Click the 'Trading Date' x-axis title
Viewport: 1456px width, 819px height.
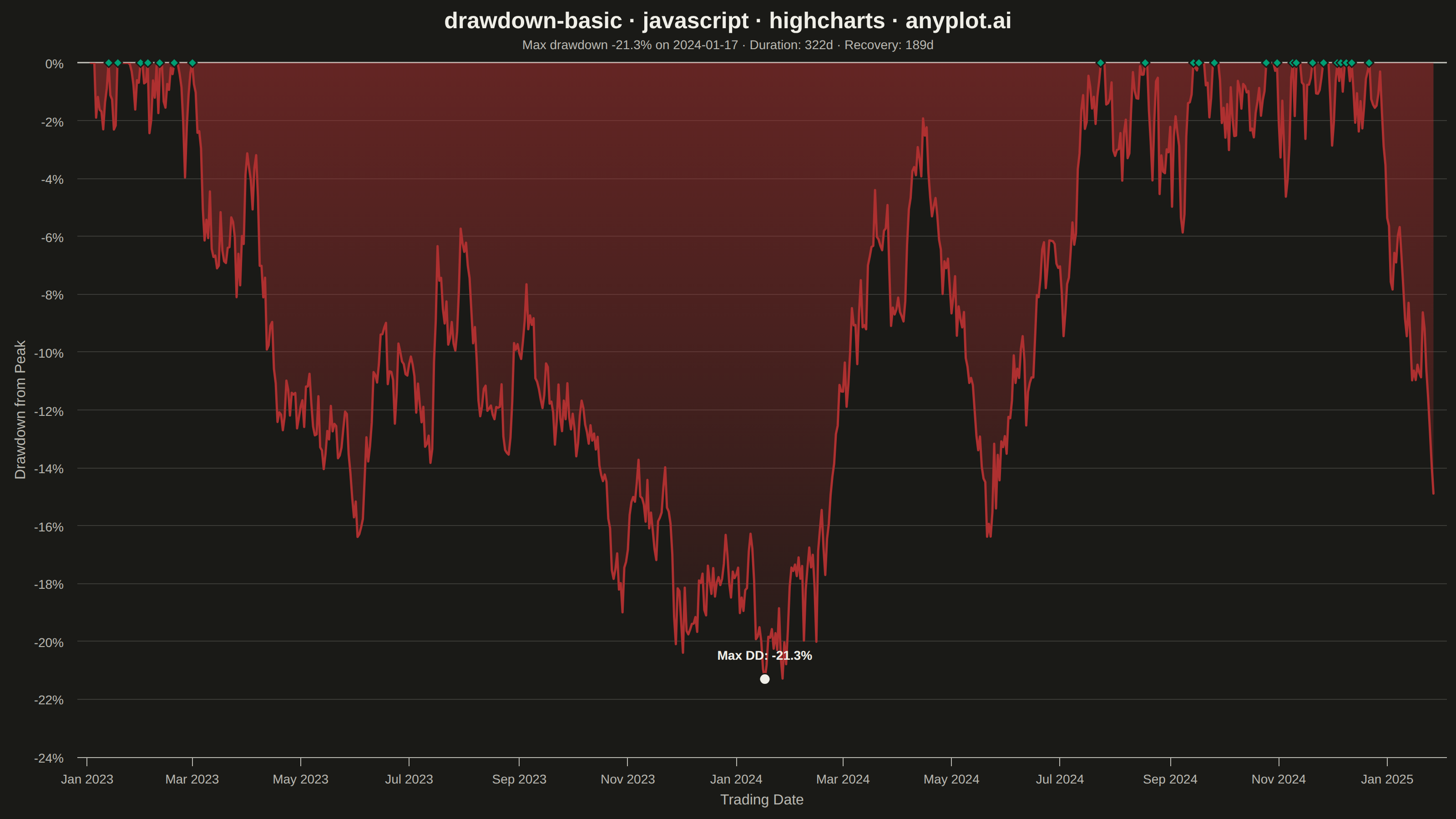tap(762, 800)
